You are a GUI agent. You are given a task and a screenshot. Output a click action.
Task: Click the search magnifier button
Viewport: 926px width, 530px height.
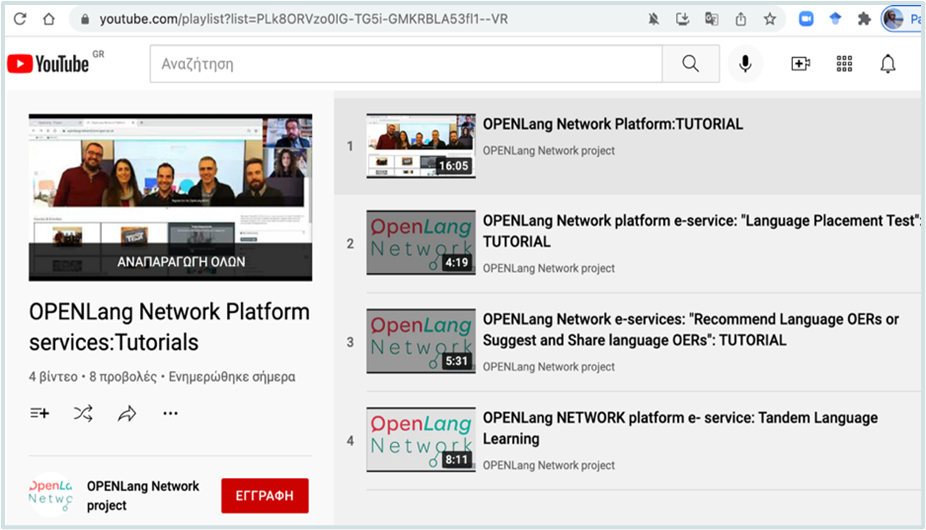pyautogui.click(x=690, y=64)
